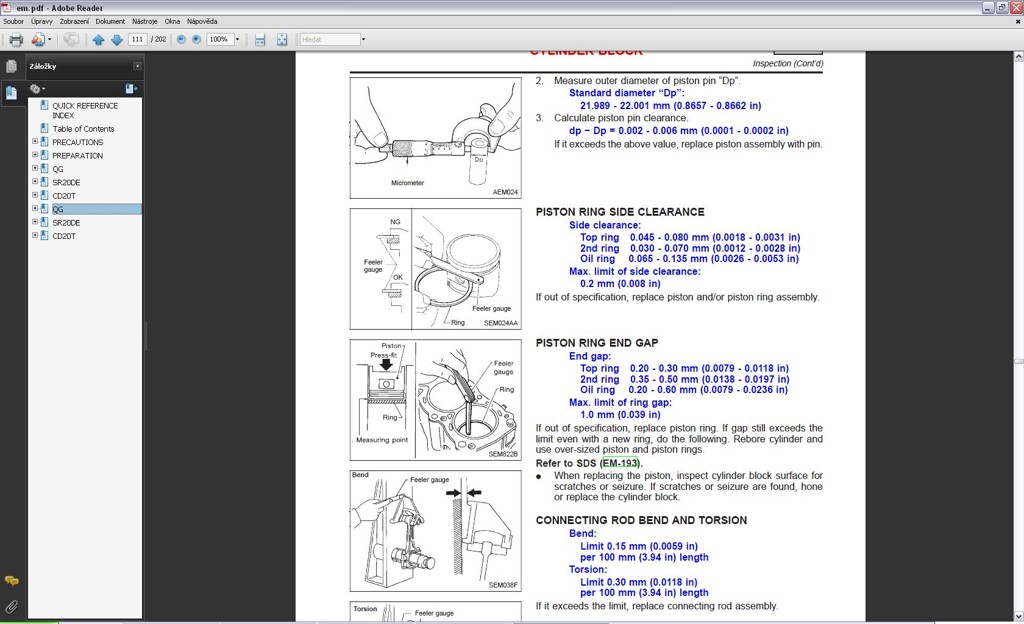Screen dimensions: 1024x624
Task: Open the Dokument menu
Action: pyautogui.click(x=110, y=21)
